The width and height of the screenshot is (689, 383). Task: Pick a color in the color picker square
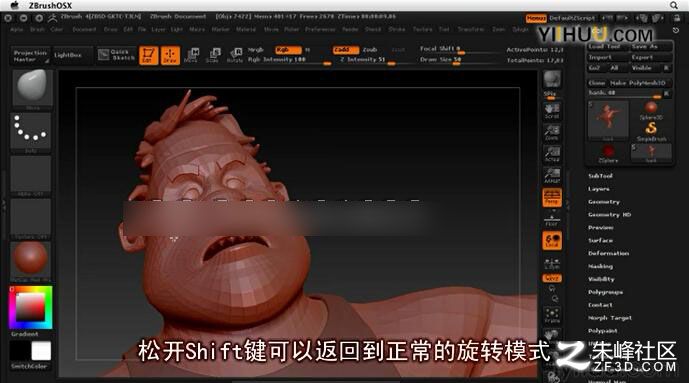pyautogui.click(x=30, y=307)
